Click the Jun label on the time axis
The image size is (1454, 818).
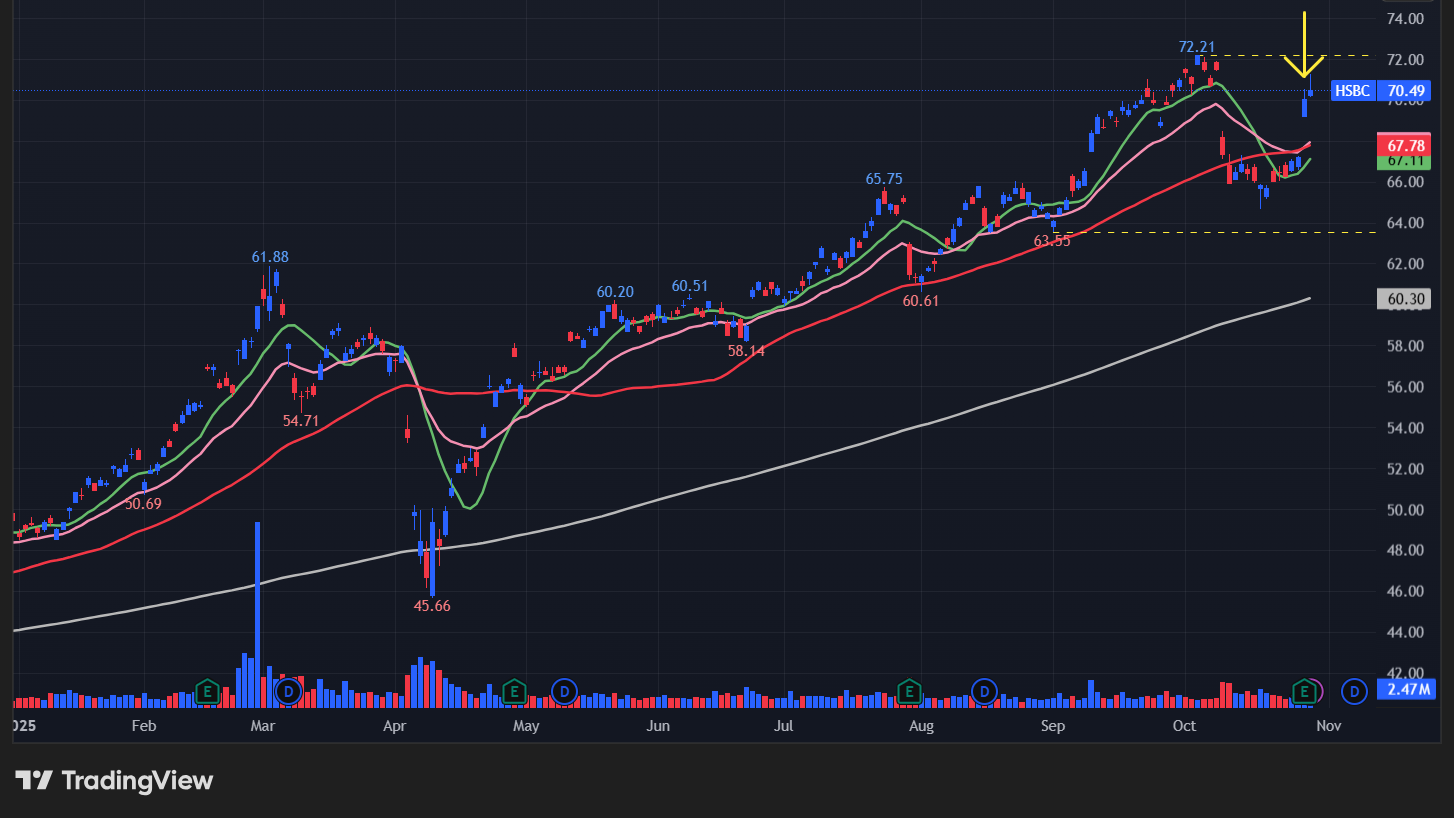tap(657, 726)
